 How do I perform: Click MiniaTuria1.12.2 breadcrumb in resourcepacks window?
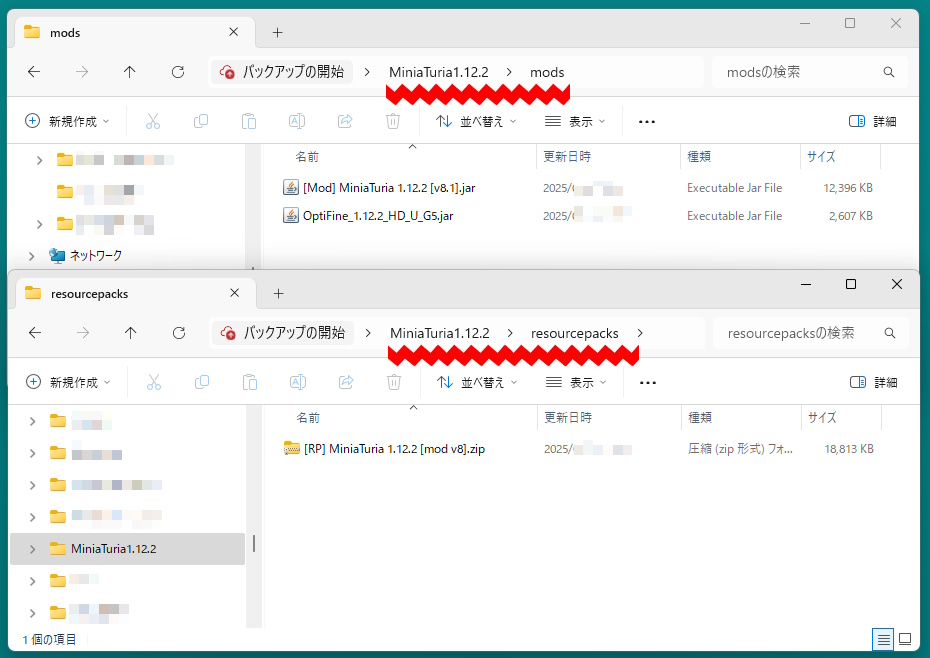[x=439, y=333]
